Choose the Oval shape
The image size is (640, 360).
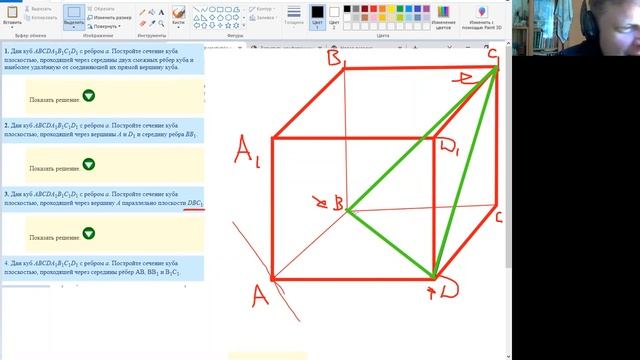[x=212, y=9]
